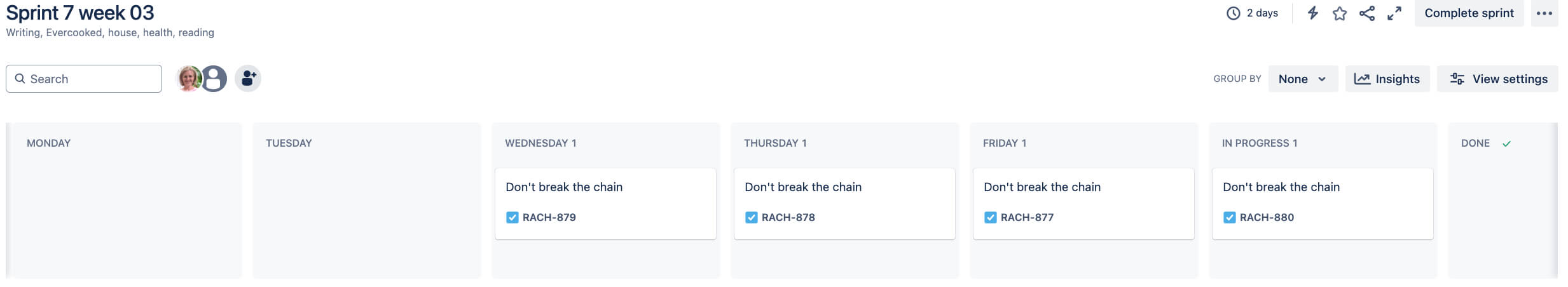This screenshot has height=287, width=1568.
Task: Select the Done column header
Action: [x=1475, y=143]
